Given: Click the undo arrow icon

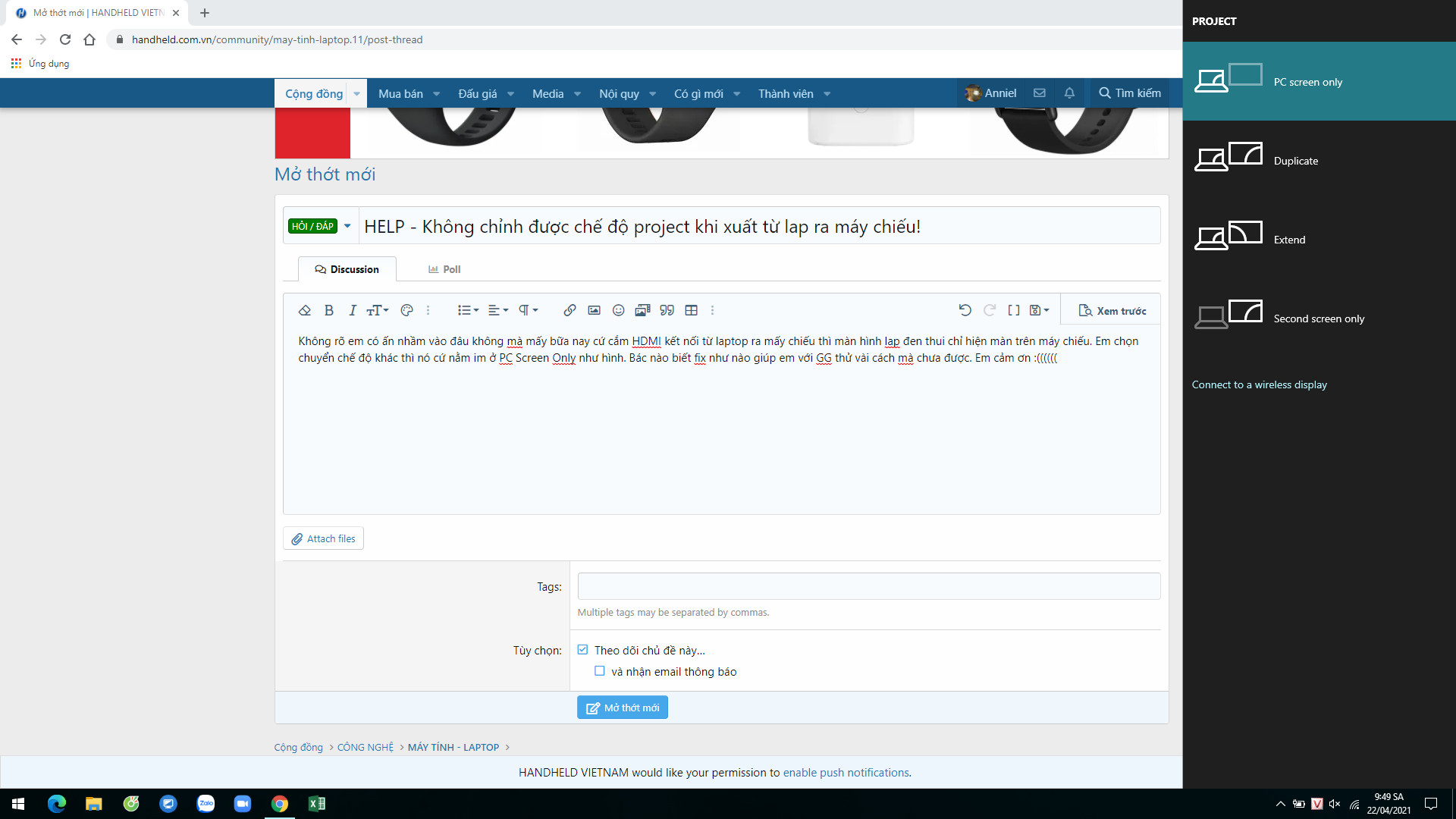Looking at the screenshot, I should [x=965, y=310].
